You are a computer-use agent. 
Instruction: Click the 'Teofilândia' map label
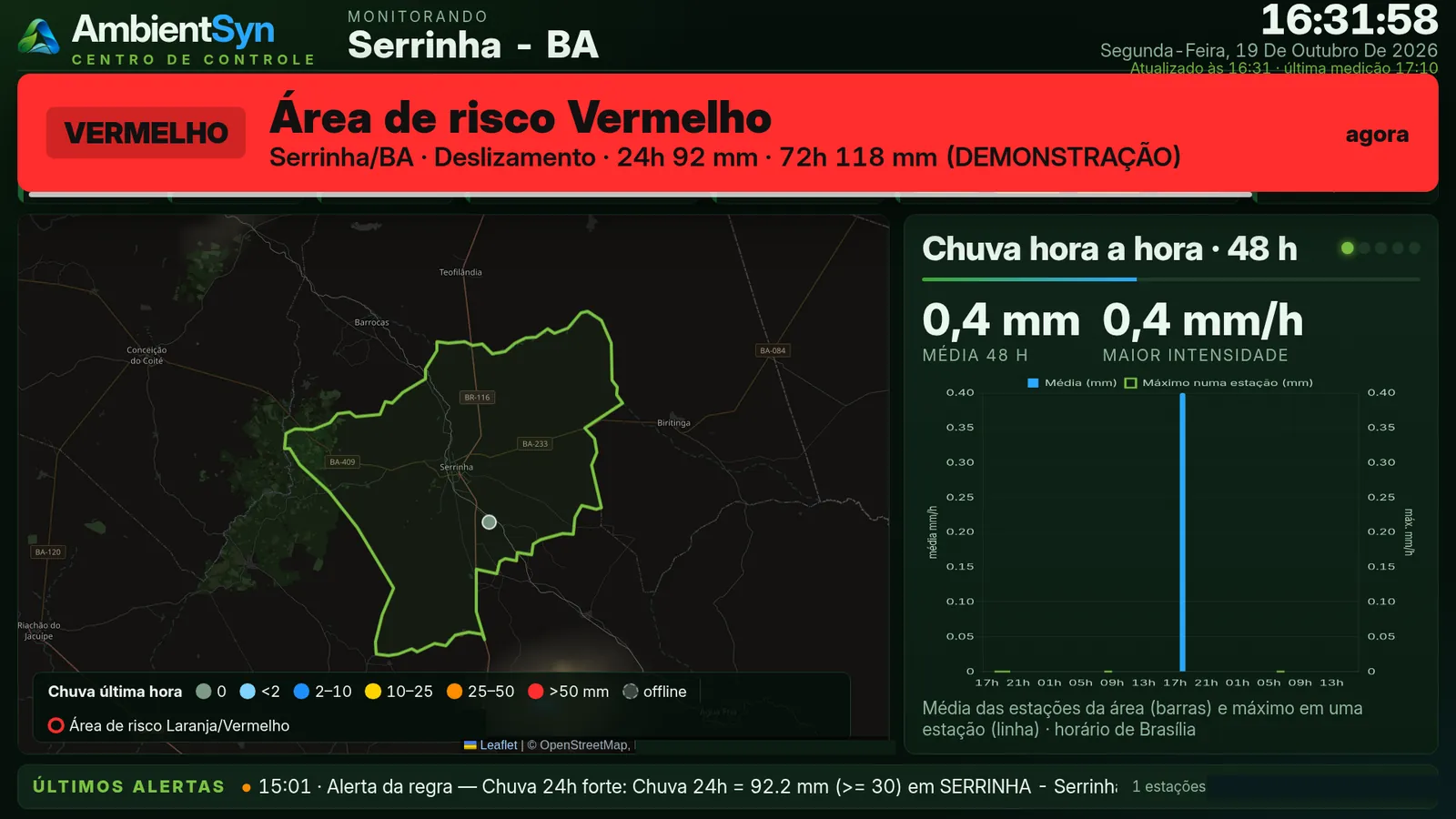coord(460,272)
